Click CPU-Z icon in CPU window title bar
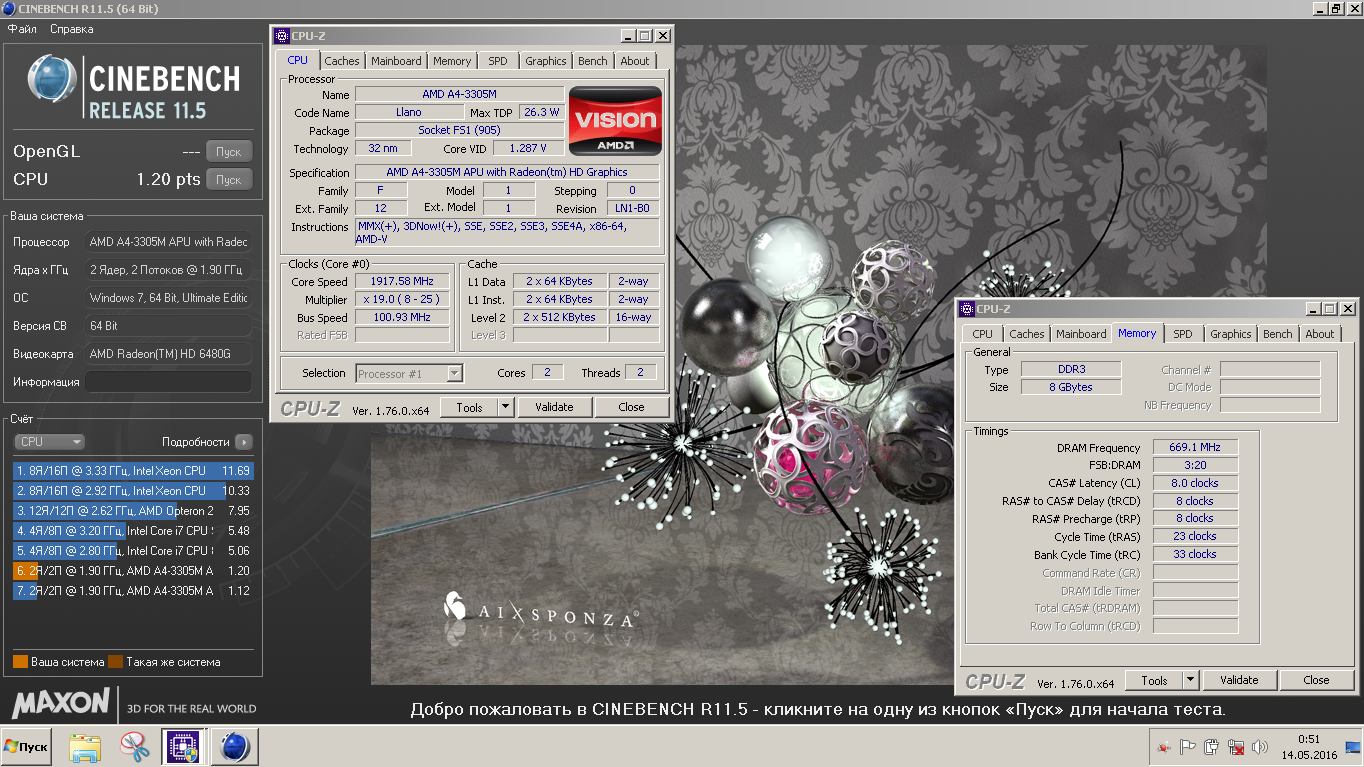1364x767 pixels. [x=282, y=35]
